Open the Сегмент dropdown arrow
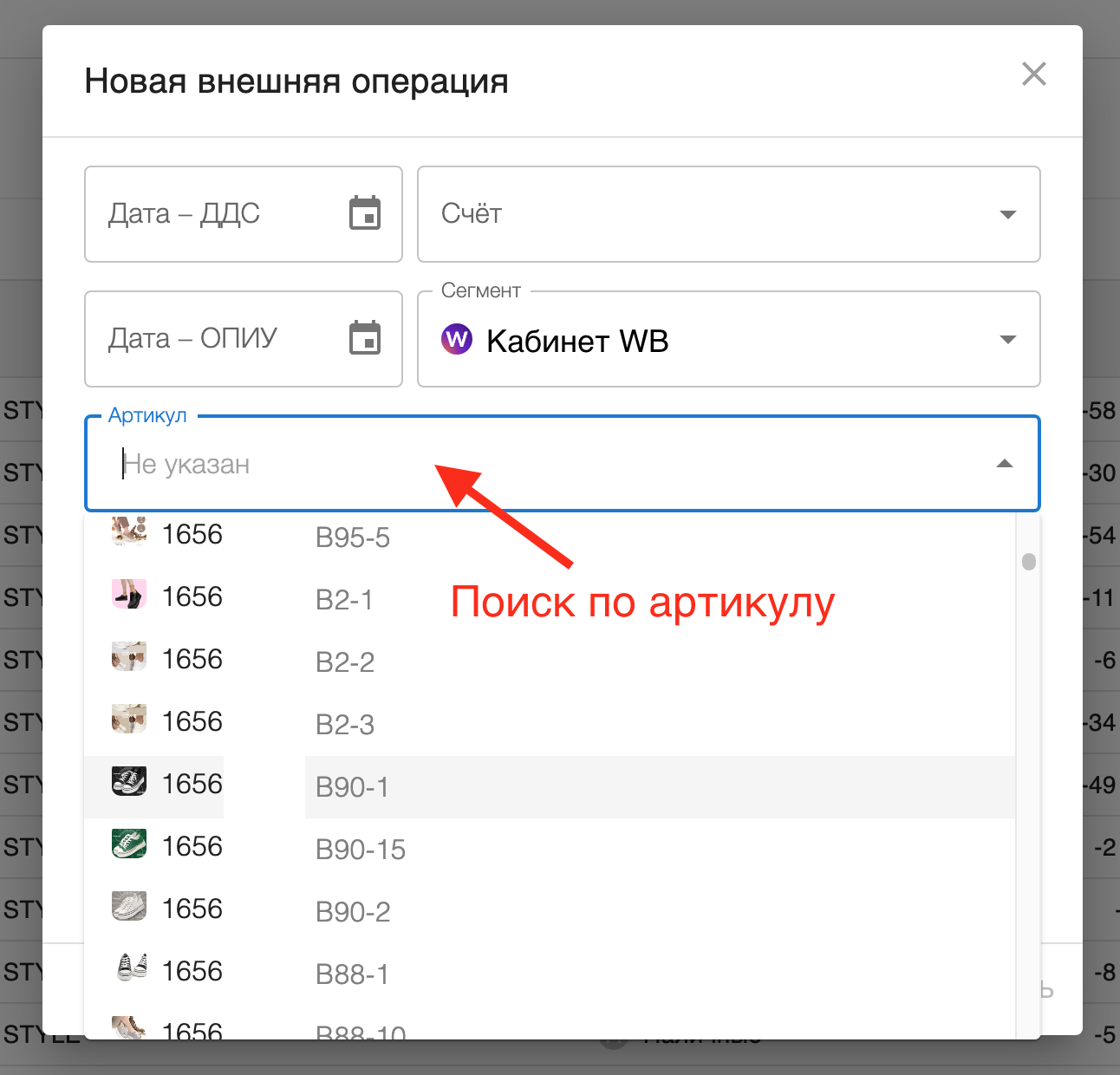This screenshot has height=1075, width=1120. click(x=1007, y=339)
